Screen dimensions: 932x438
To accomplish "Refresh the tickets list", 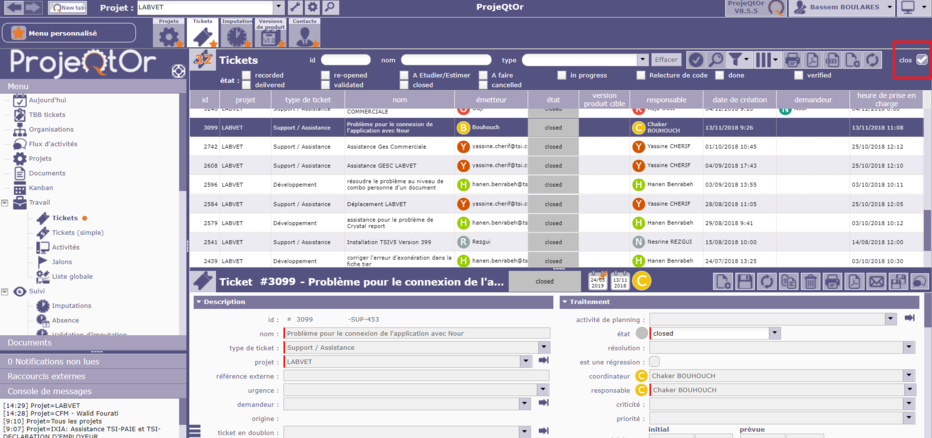I will [873, 60].
